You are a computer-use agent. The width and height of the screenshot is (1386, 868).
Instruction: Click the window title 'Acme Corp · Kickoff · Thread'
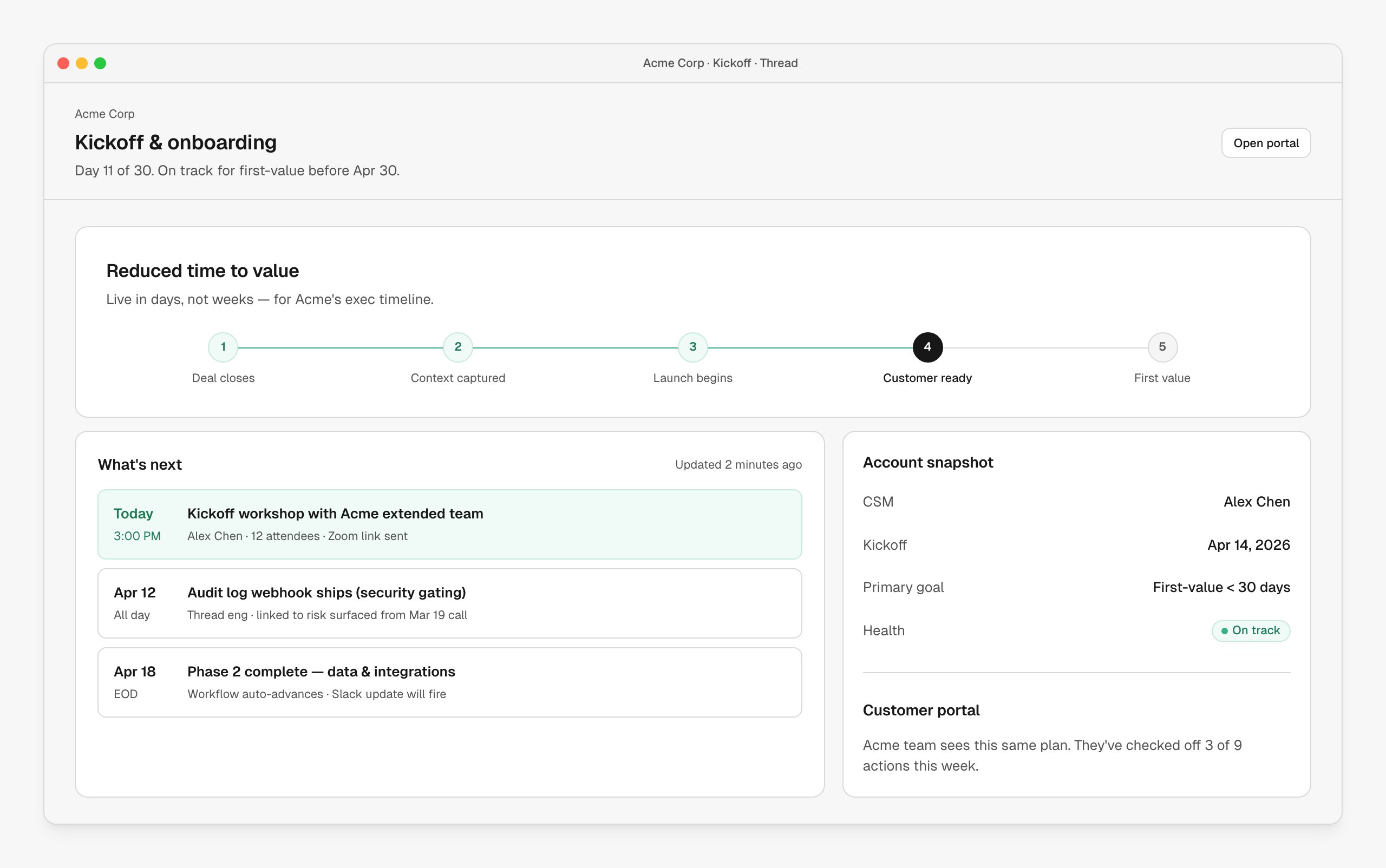(x=720, y=63)
